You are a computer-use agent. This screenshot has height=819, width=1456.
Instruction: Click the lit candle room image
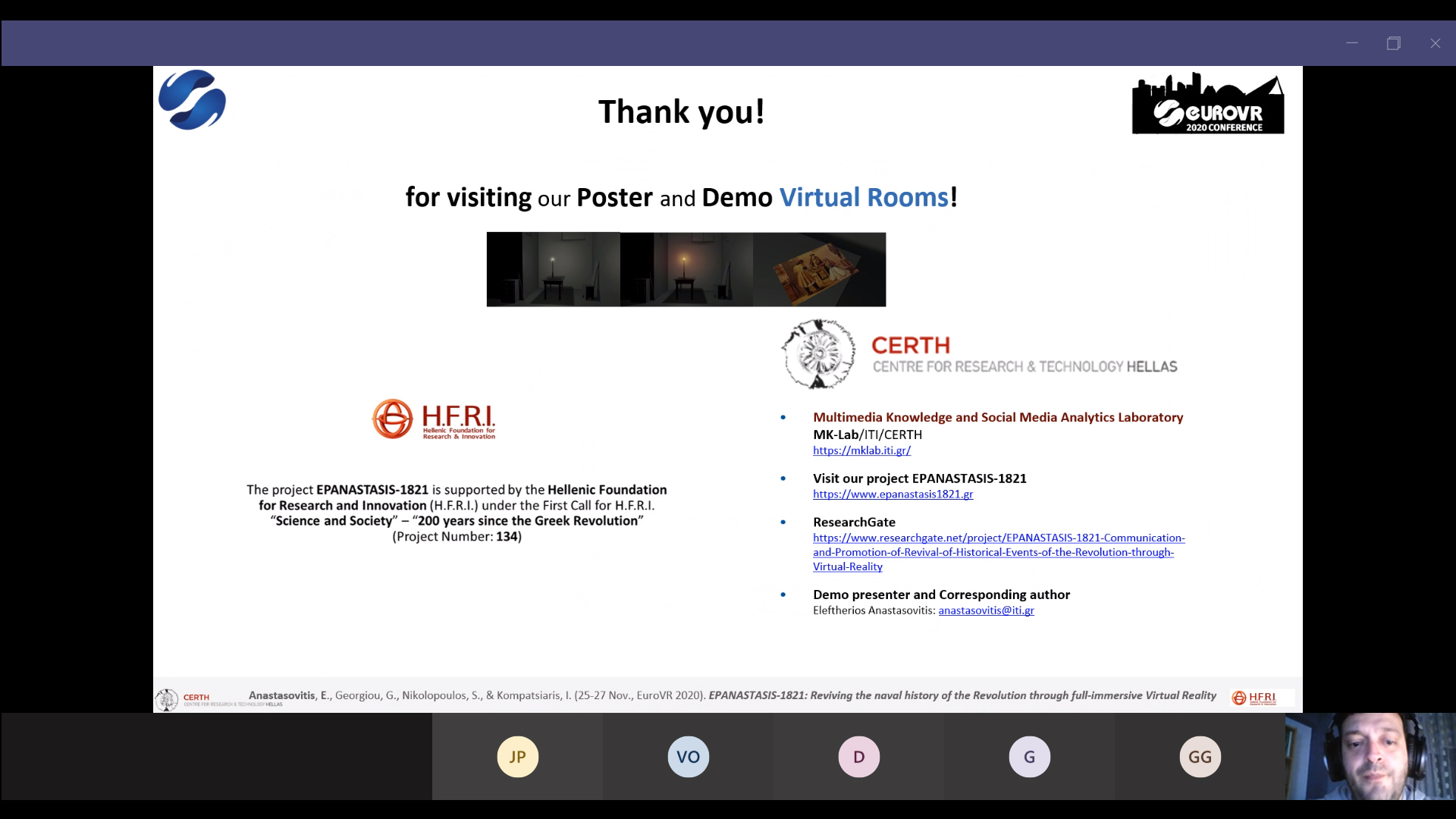tap(687, 269)
